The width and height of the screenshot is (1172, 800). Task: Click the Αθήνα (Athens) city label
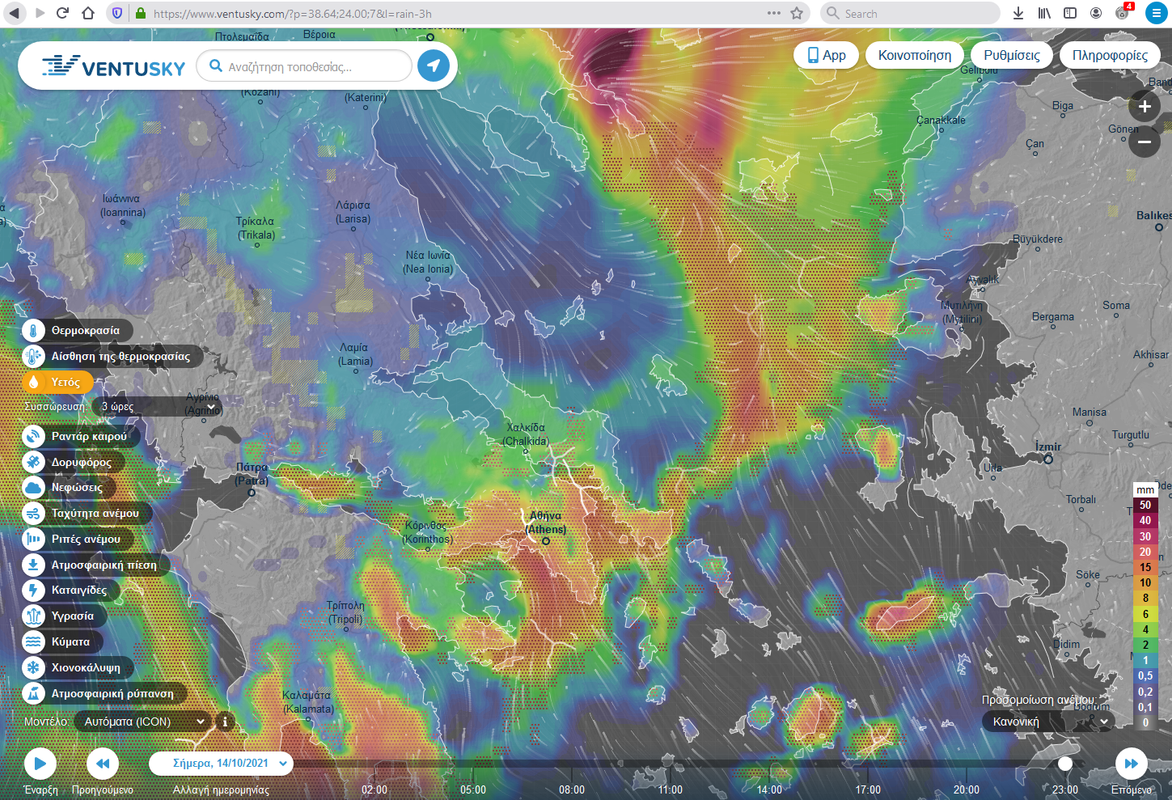pyautogui.click(x=546, y=523)
